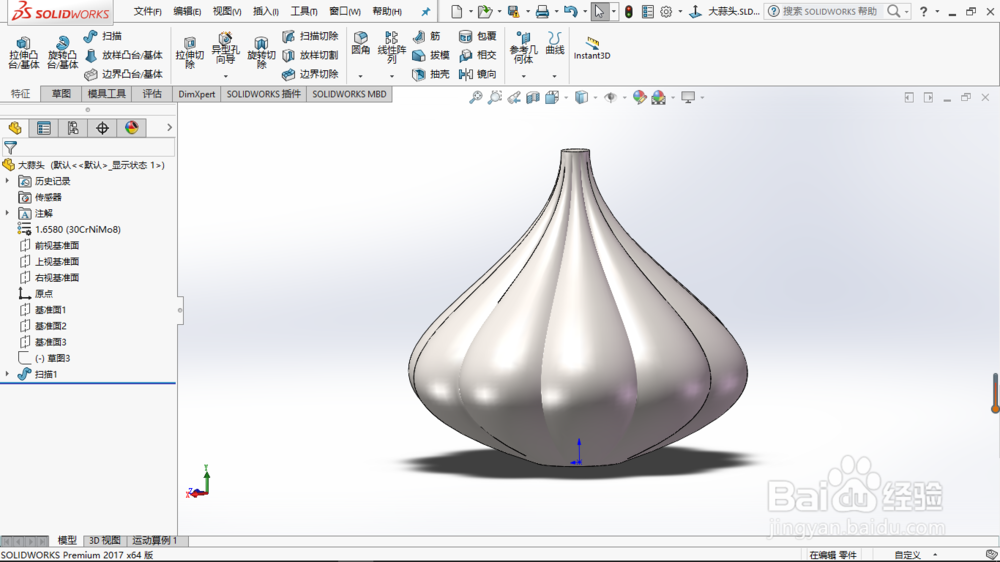Open the DimXpertManager panel tab
Viewport: 1000px width, 562px height.
click(102, 128)
